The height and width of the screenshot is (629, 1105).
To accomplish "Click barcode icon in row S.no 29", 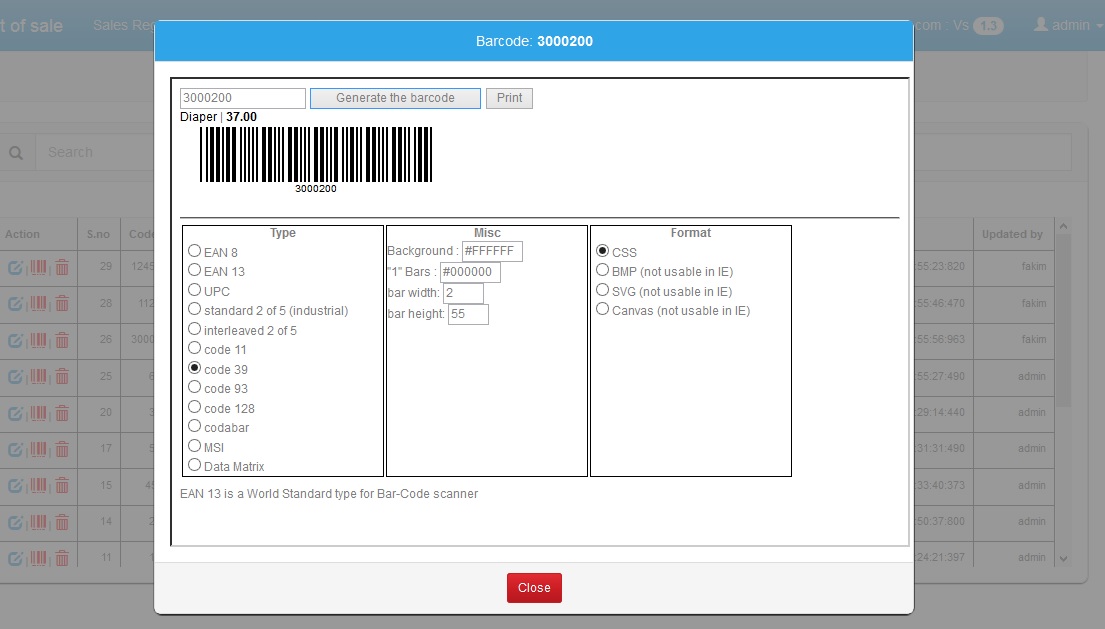I will pyautogui.click(x=39, y=267).
